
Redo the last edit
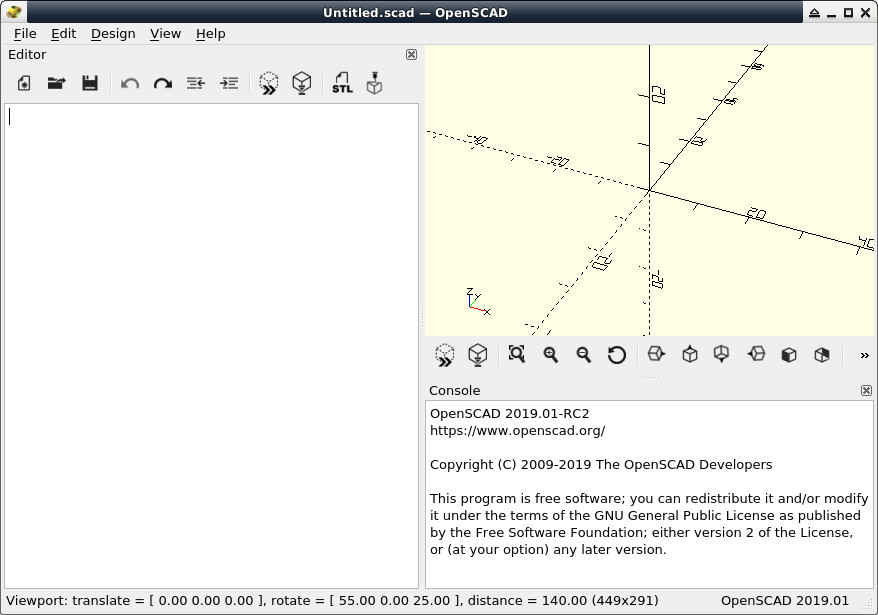163,84
